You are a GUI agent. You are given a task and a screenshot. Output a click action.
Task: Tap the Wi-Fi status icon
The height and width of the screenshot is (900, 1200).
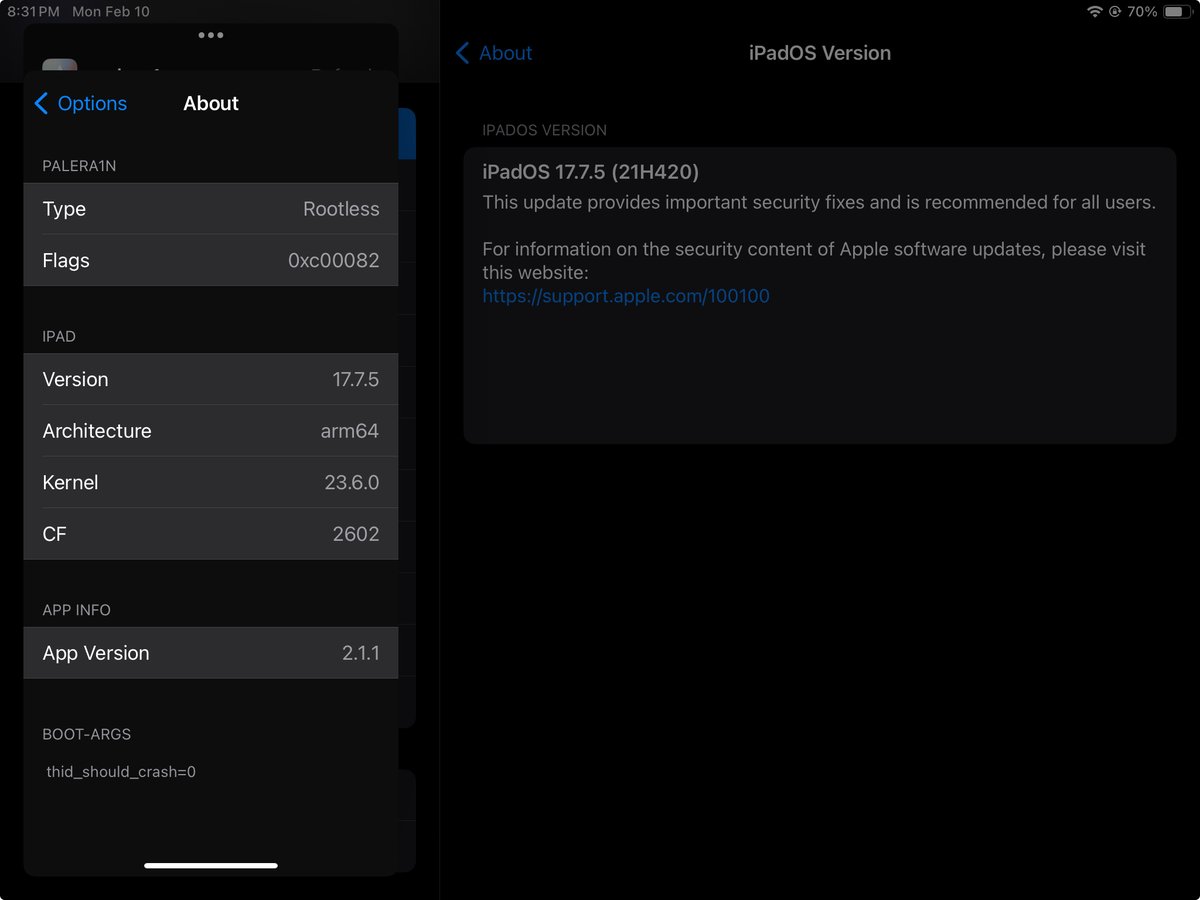pyautogui.click(x=1095, y=12)
